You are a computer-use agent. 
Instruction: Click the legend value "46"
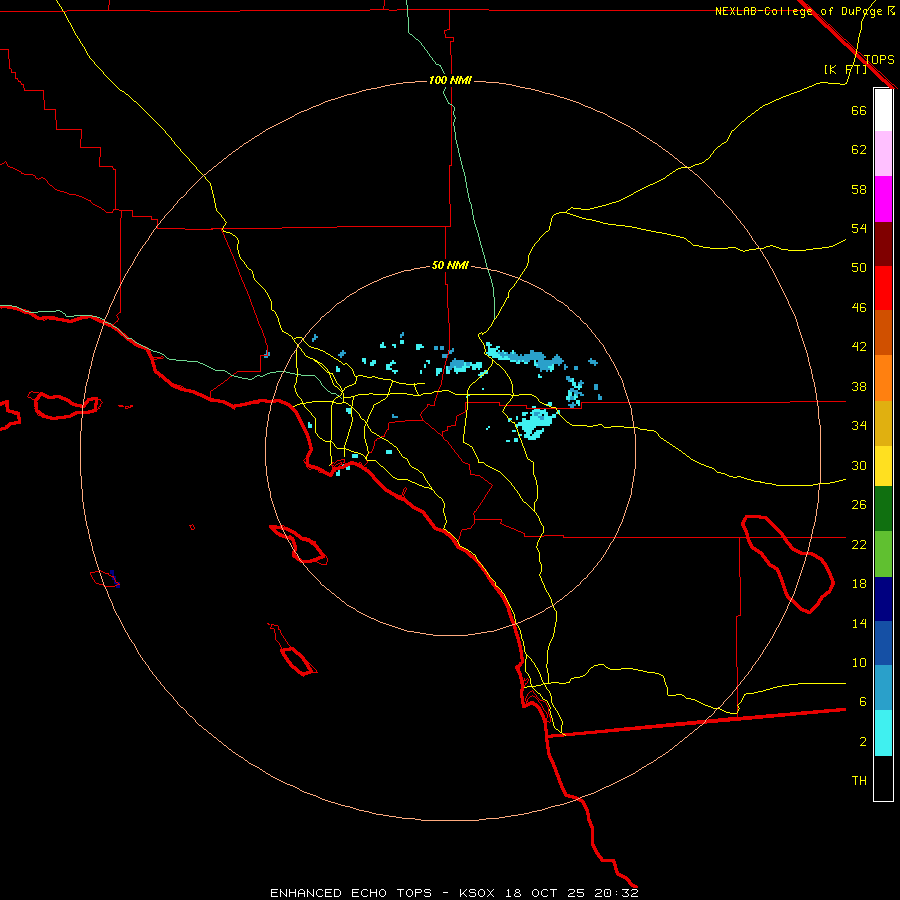click(x=859, y=308)
